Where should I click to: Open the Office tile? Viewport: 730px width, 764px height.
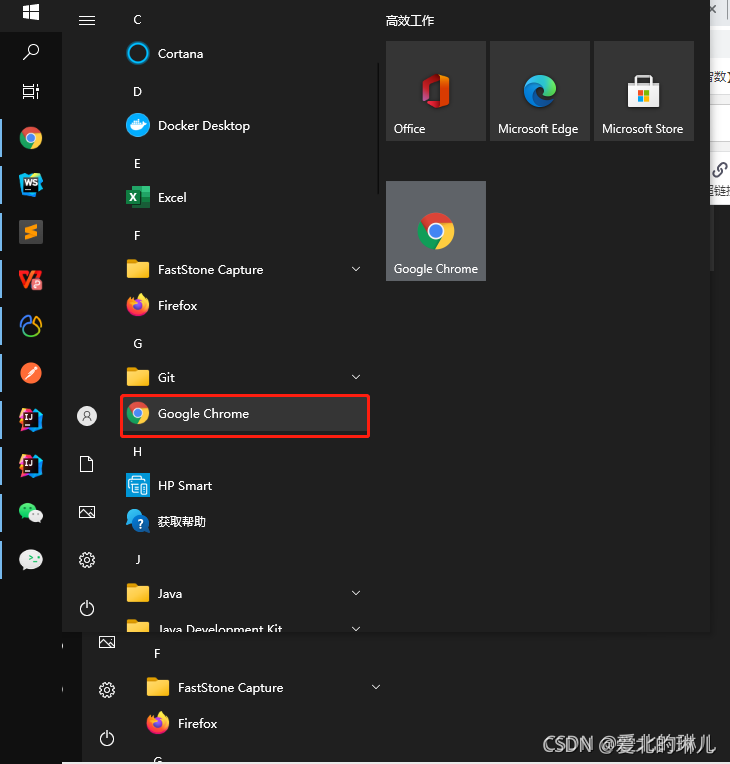pos(436,91)
